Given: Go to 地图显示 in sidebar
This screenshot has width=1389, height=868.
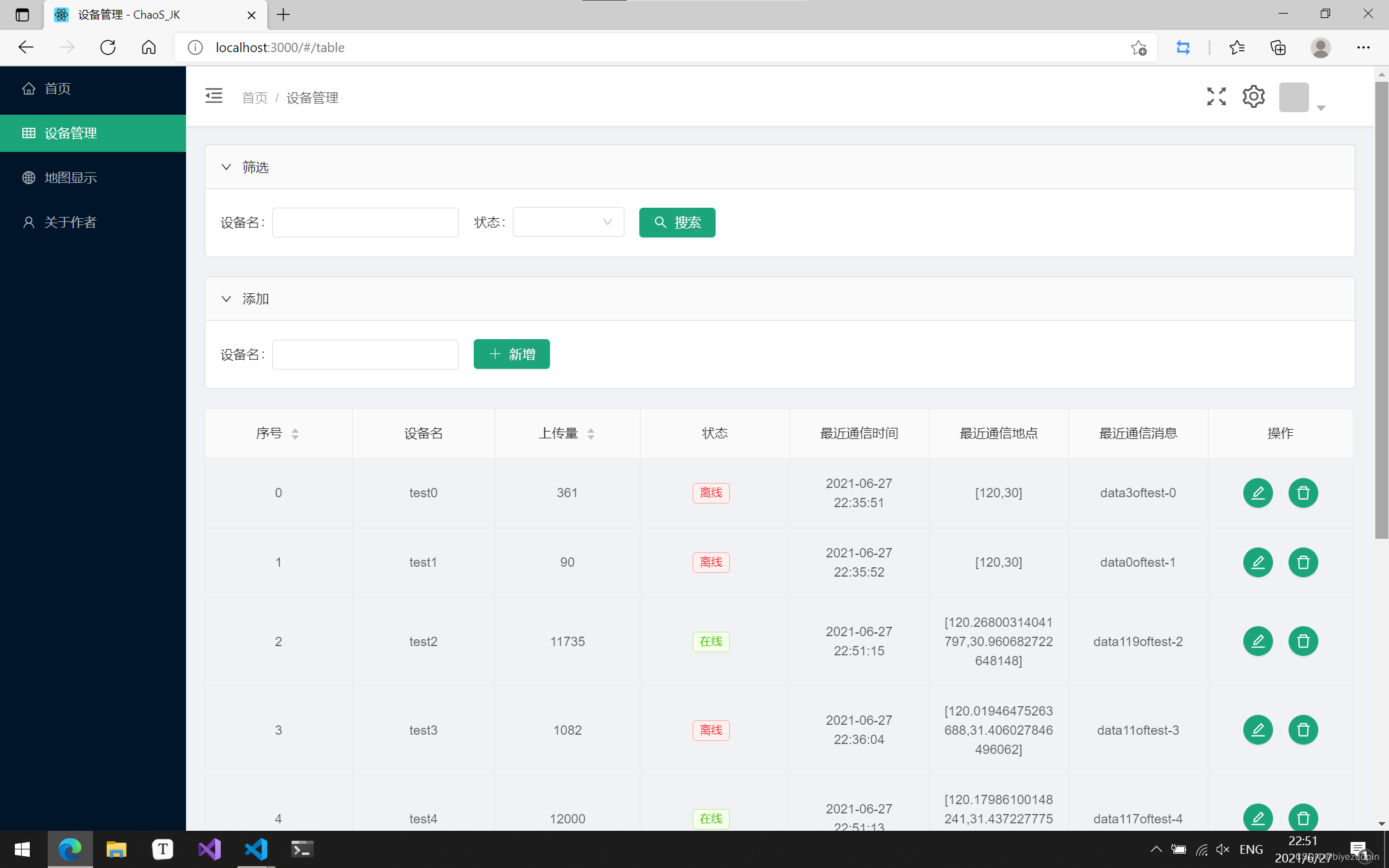Looking at the screenshot, I should (x=71, y=178).
